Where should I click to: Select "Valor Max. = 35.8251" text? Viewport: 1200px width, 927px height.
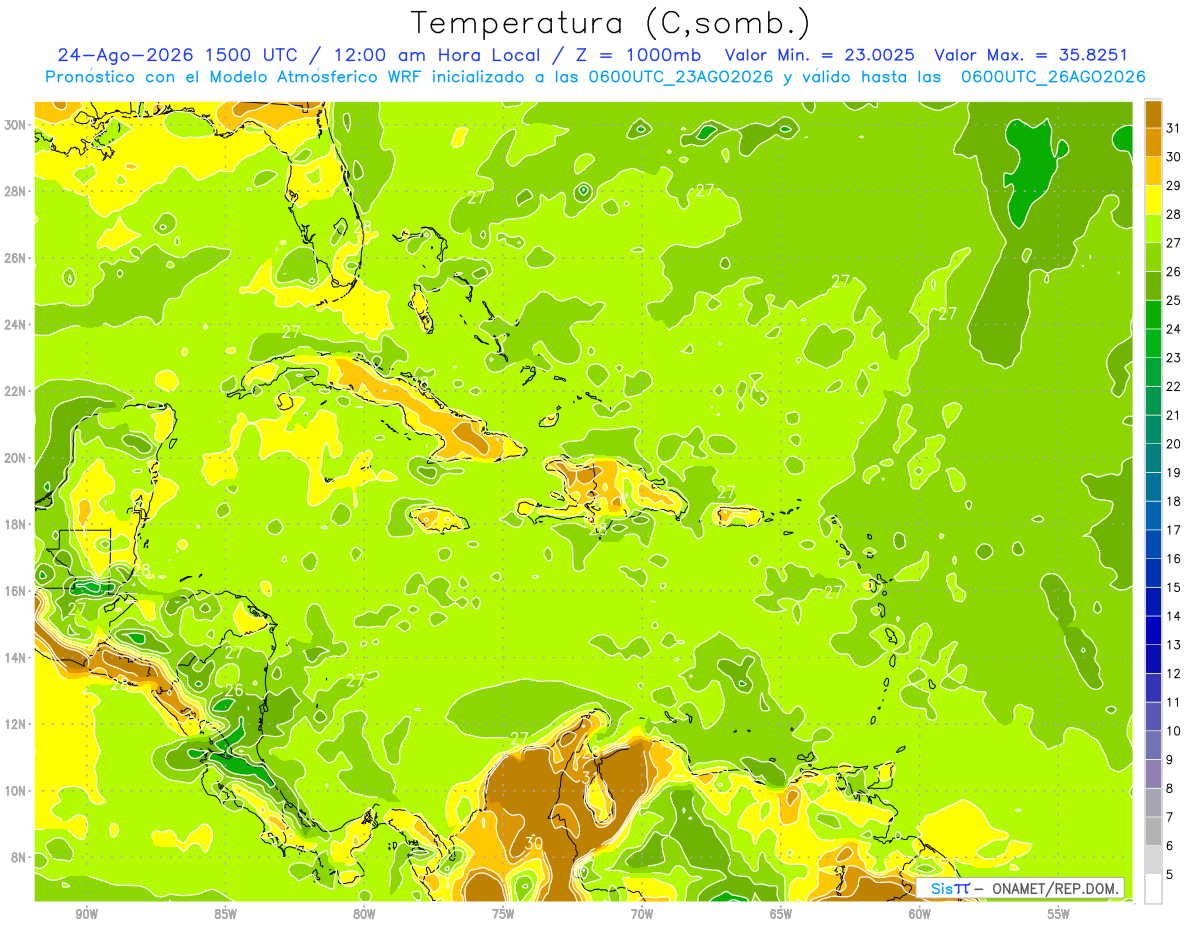(1031, 55)
